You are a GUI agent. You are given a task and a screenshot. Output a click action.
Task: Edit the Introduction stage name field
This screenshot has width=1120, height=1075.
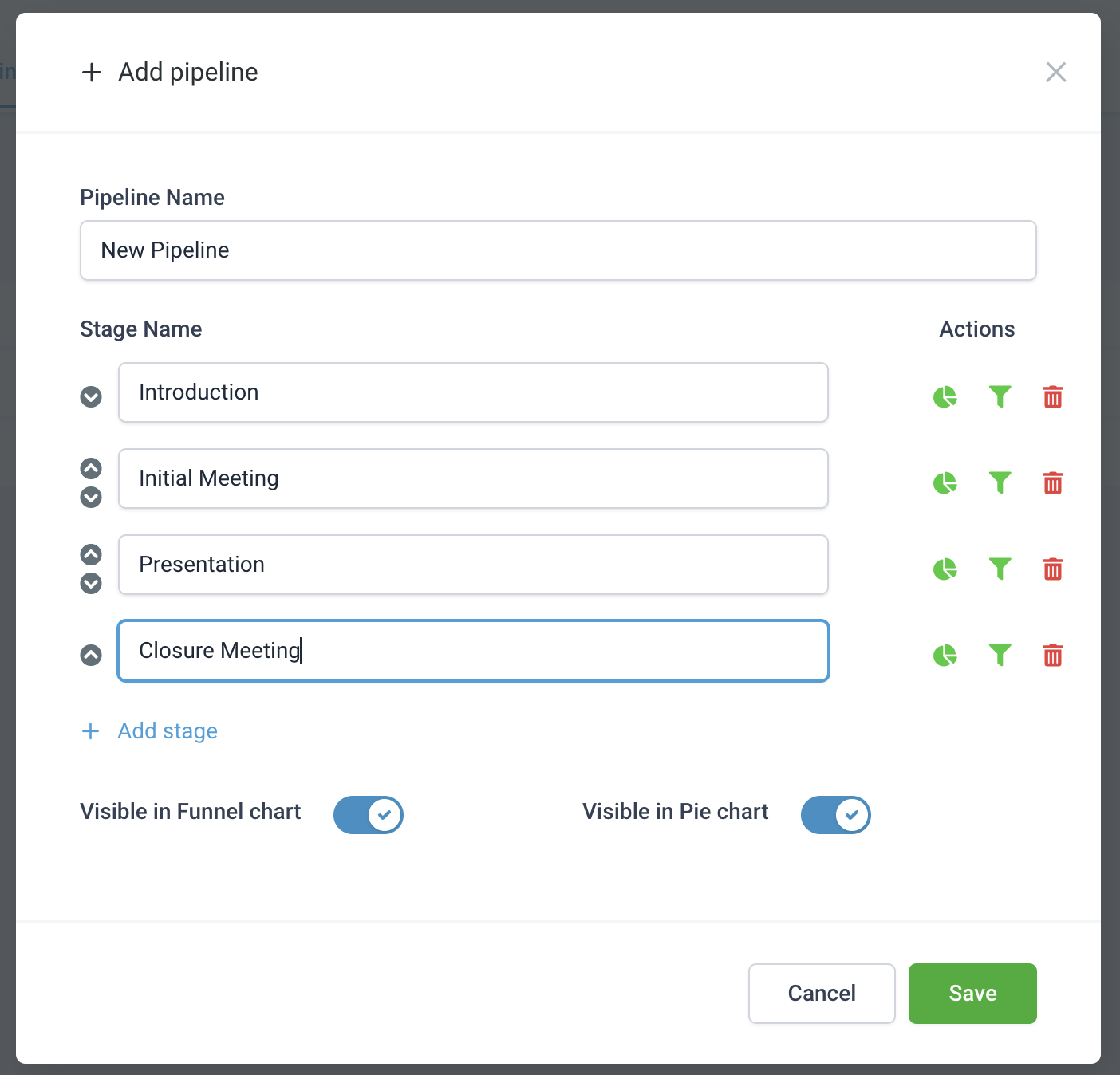pos(473,392)
